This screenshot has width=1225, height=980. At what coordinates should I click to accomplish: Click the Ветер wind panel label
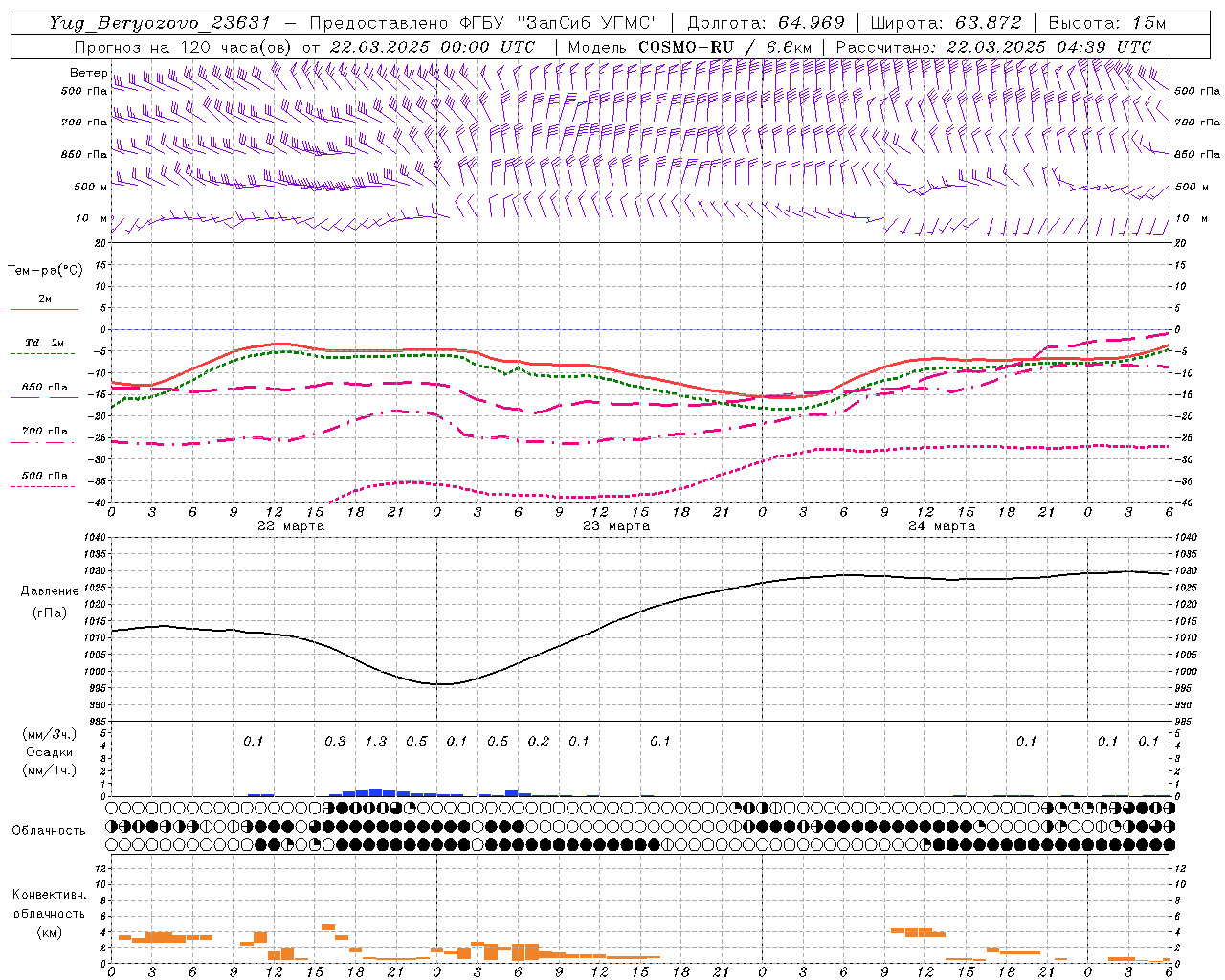[x=88, y=73]
